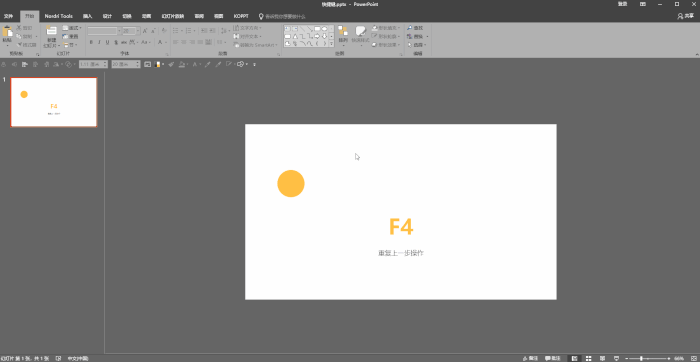This screenshot has width=700, height=362.
Task: Expand the font size dropdown
Action: pos(138,31)
